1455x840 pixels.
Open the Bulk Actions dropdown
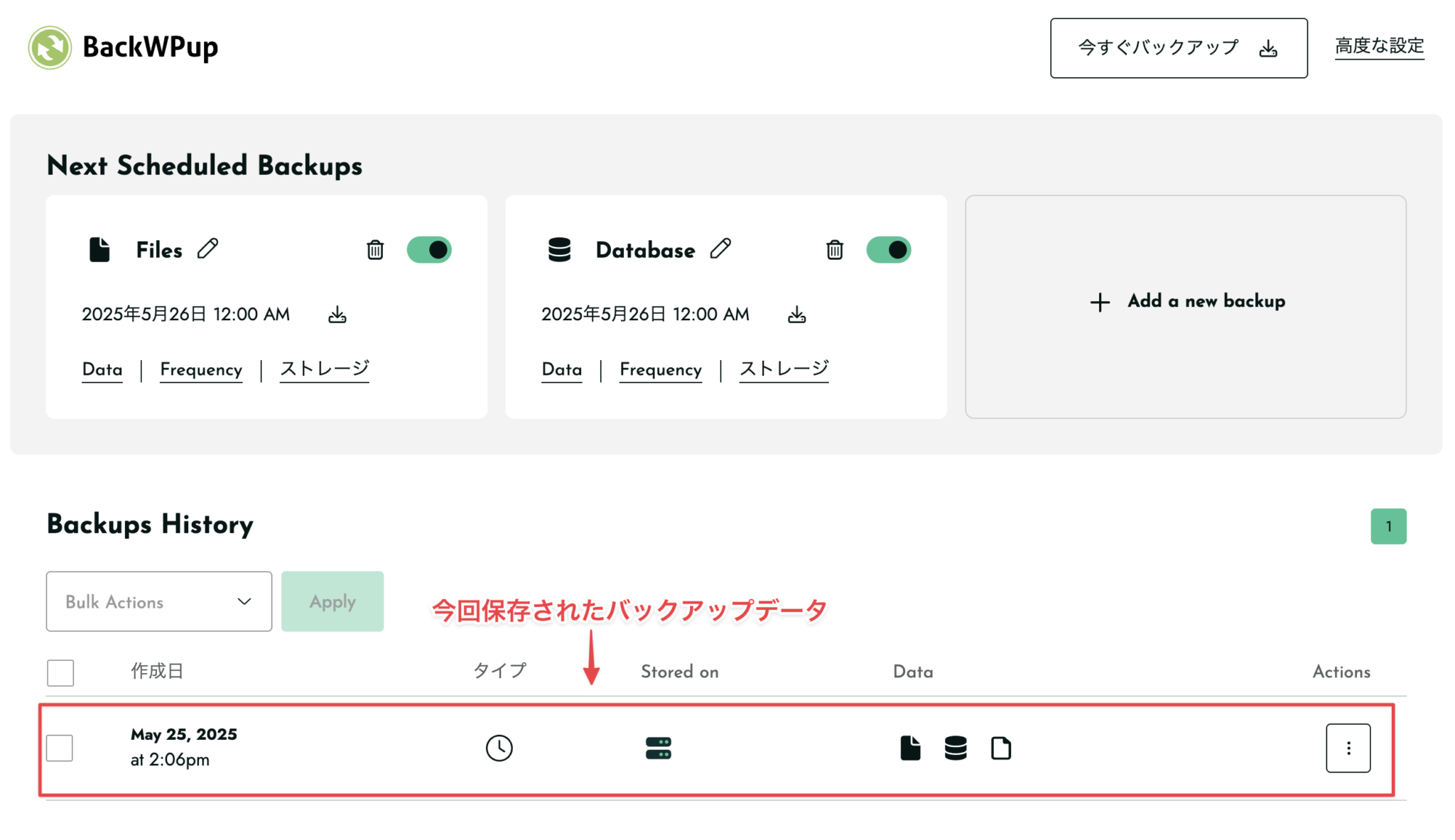[x=158, y=601]
